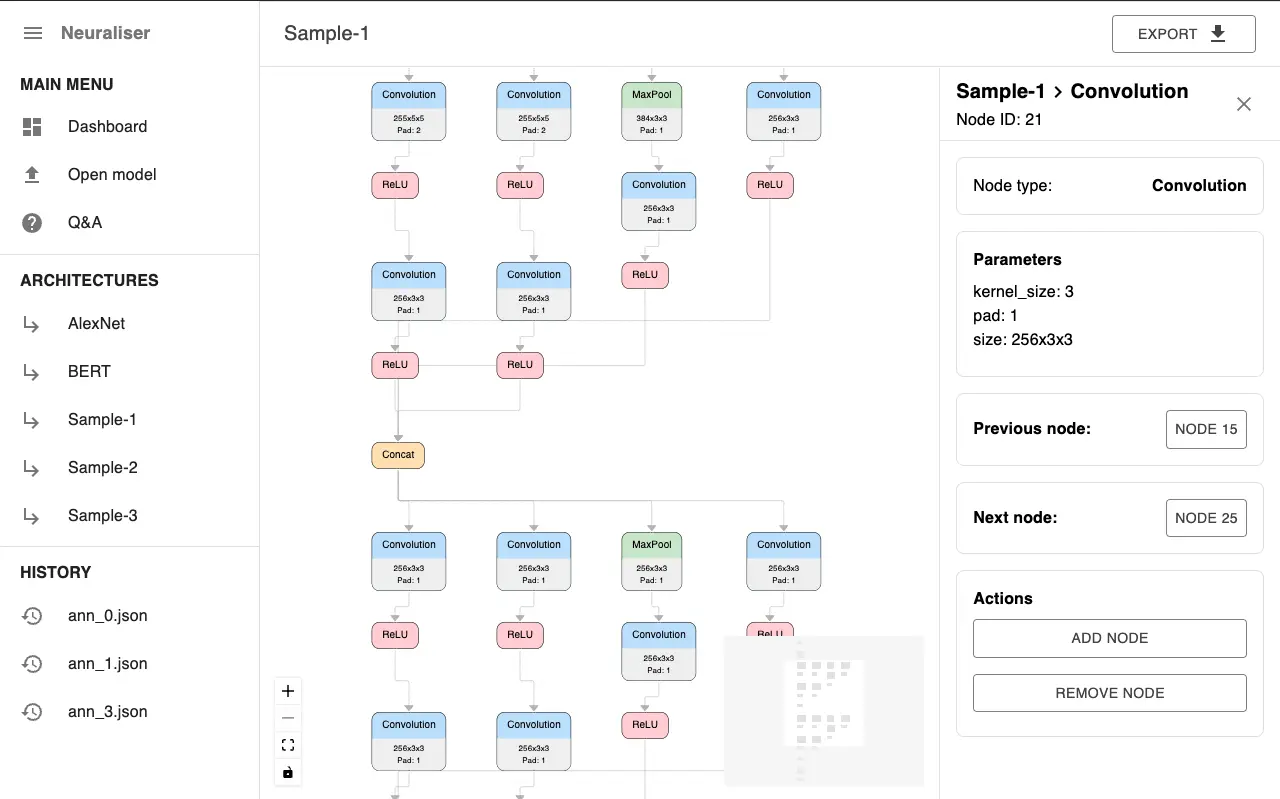Zoom in on the graph canvas
The image size is (1280, 799).
288,691
